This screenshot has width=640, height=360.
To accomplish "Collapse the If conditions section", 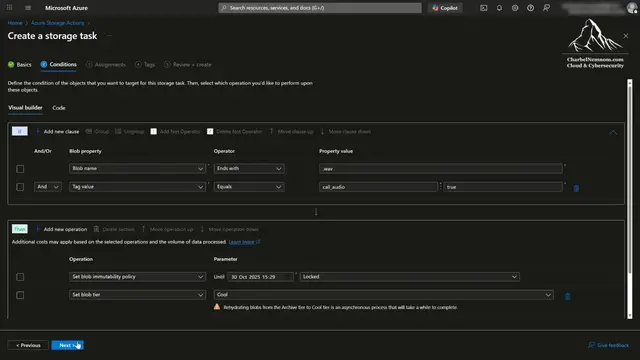I will click(x=613, y=132).
